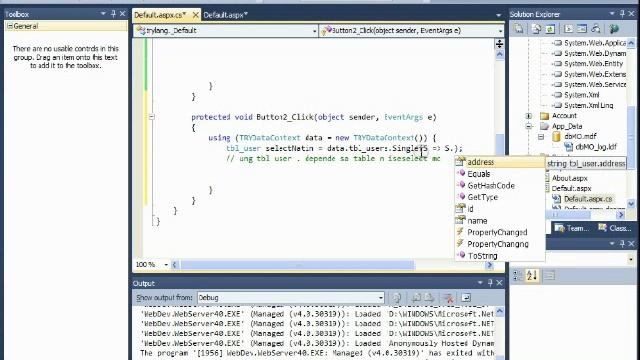
Task: Close the Toolbox panel
Action: [122, 14]
